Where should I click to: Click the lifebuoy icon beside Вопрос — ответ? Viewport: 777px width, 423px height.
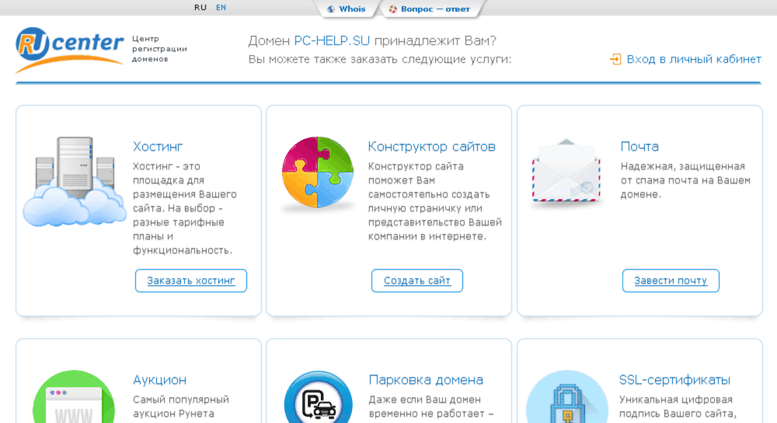pyautogui.click(x=393, y=9)
